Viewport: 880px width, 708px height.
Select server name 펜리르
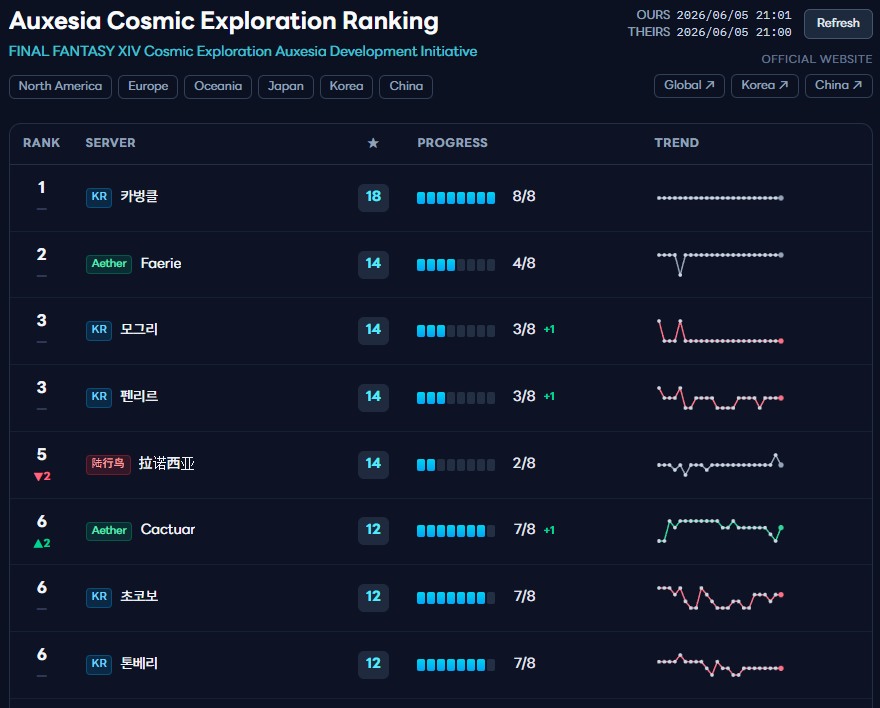point(139,396)
